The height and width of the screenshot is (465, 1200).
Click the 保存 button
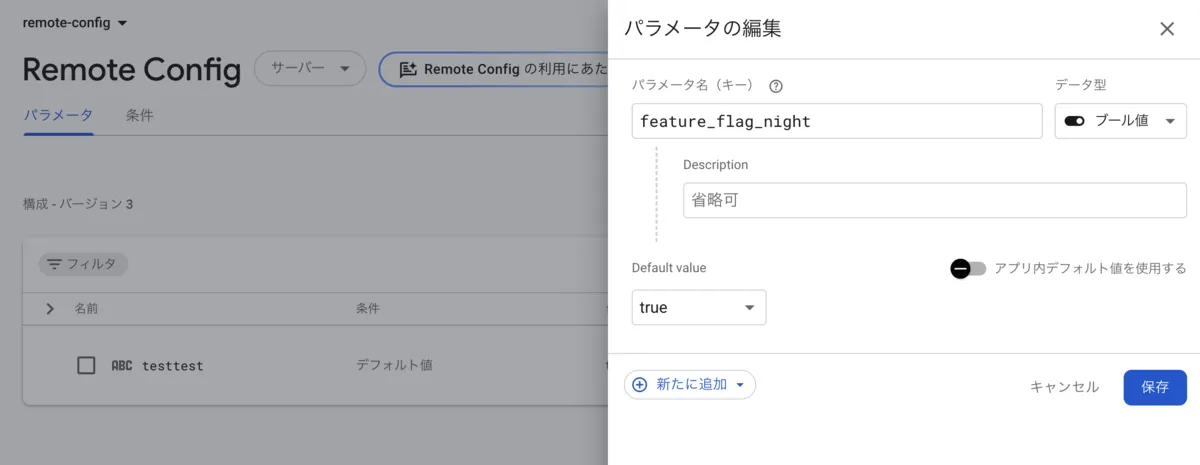[1155, 387]
